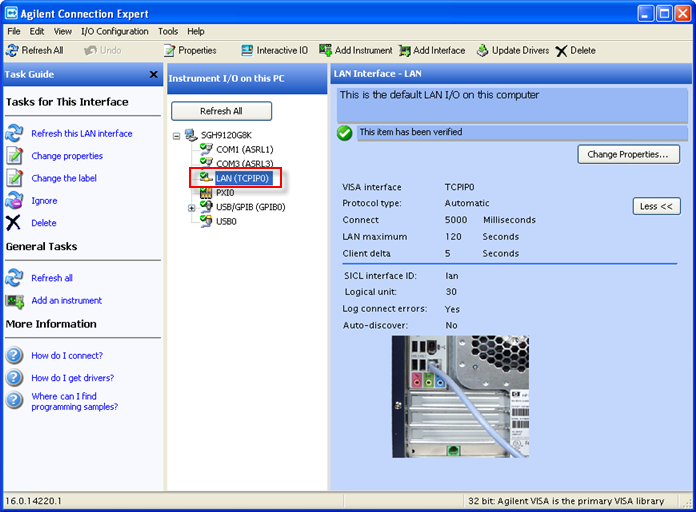The width and height of the screenshot is (696, 512).
Task: Select SGH9120G8K computer node label
Action: [226, 135]
